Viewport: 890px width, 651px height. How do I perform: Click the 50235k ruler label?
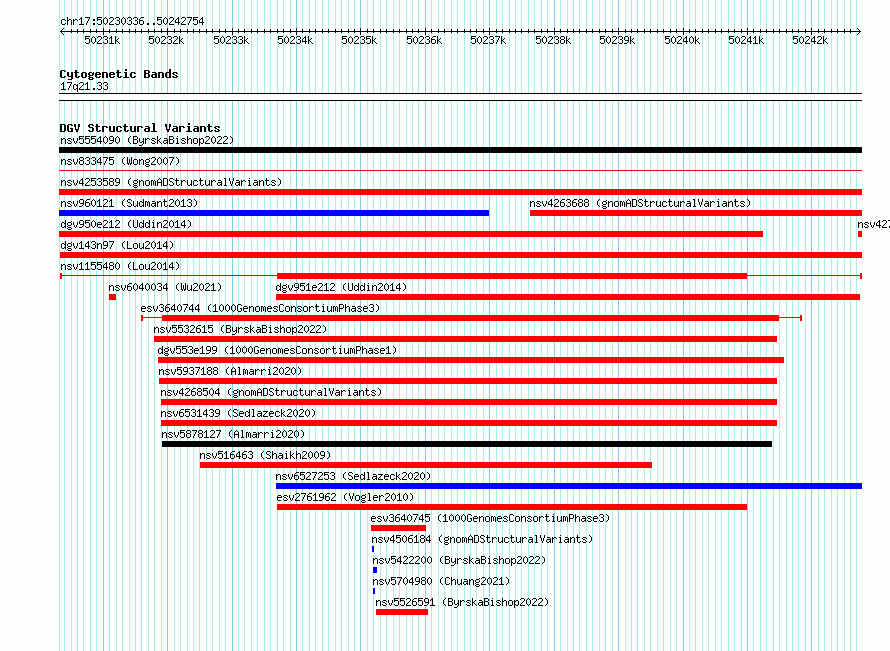tap(359, 40)
